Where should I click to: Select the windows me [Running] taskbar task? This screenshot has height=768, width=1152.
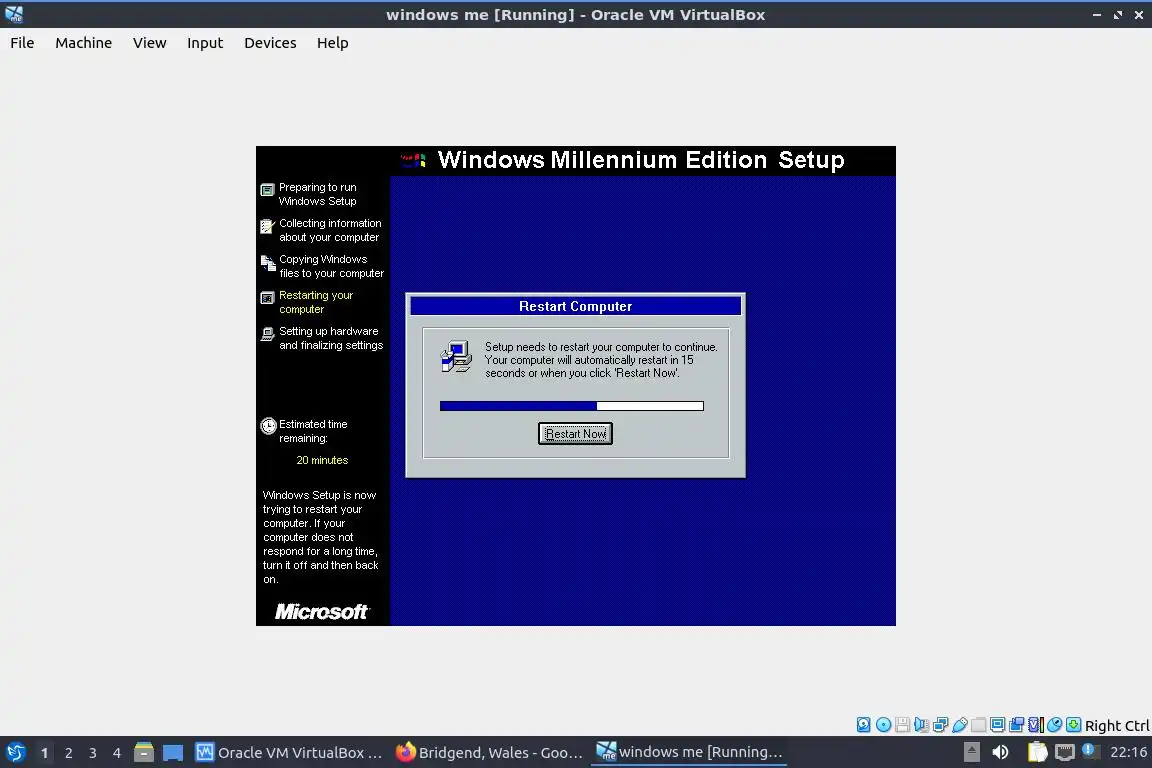coord(689,753)
